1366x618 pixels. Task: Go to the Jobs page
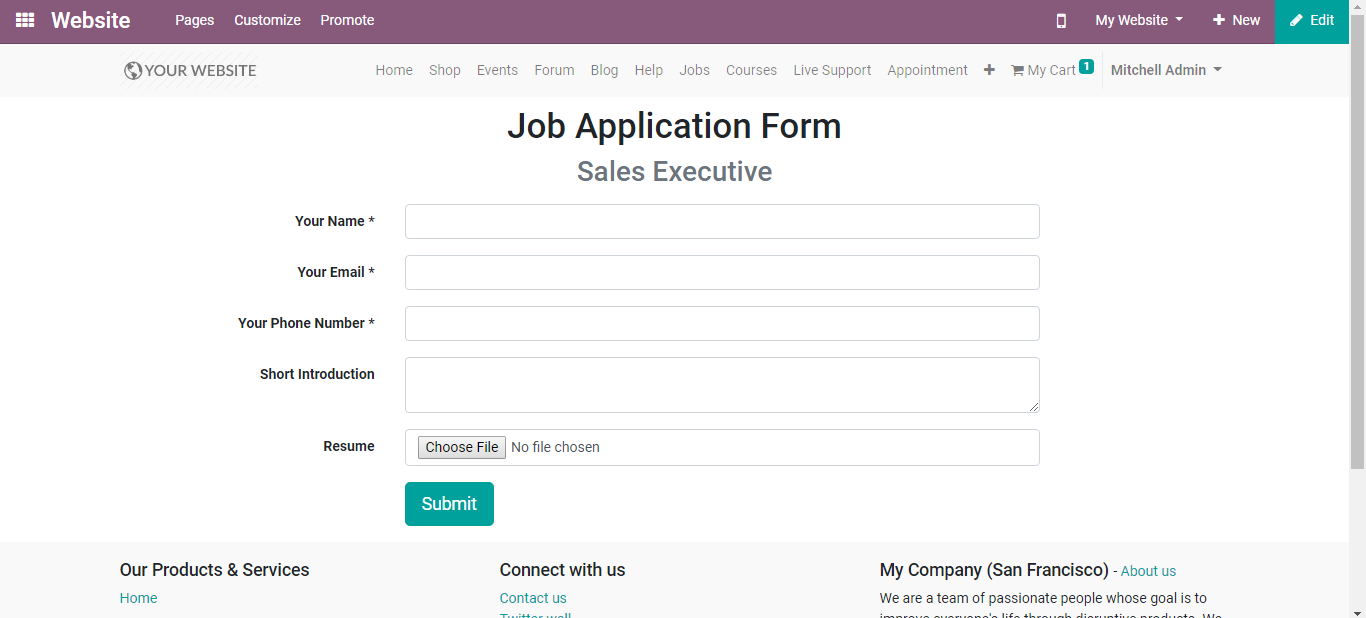point(694,70)
